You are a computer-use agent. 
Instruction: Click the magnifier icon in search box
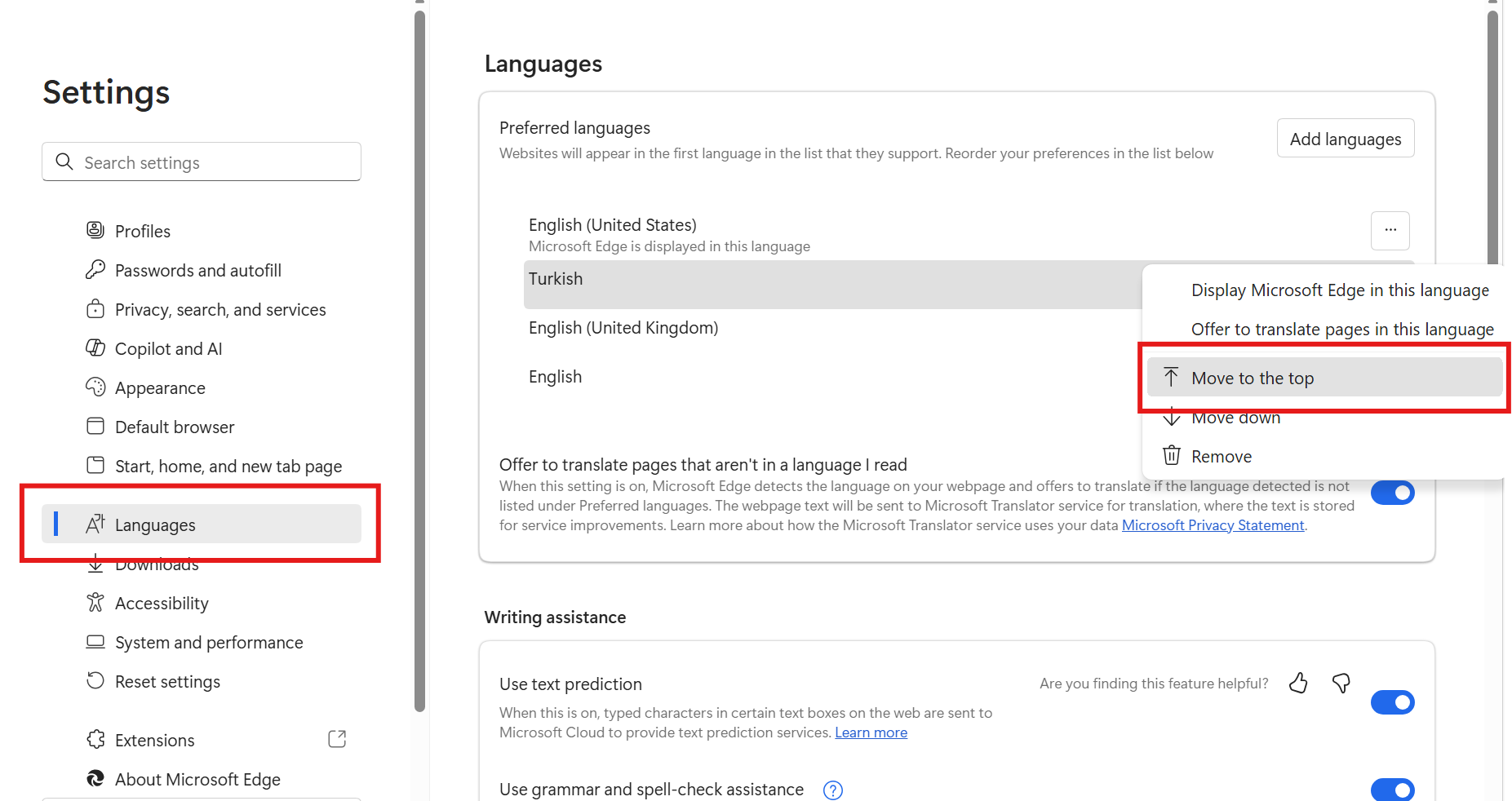(64, 162)
